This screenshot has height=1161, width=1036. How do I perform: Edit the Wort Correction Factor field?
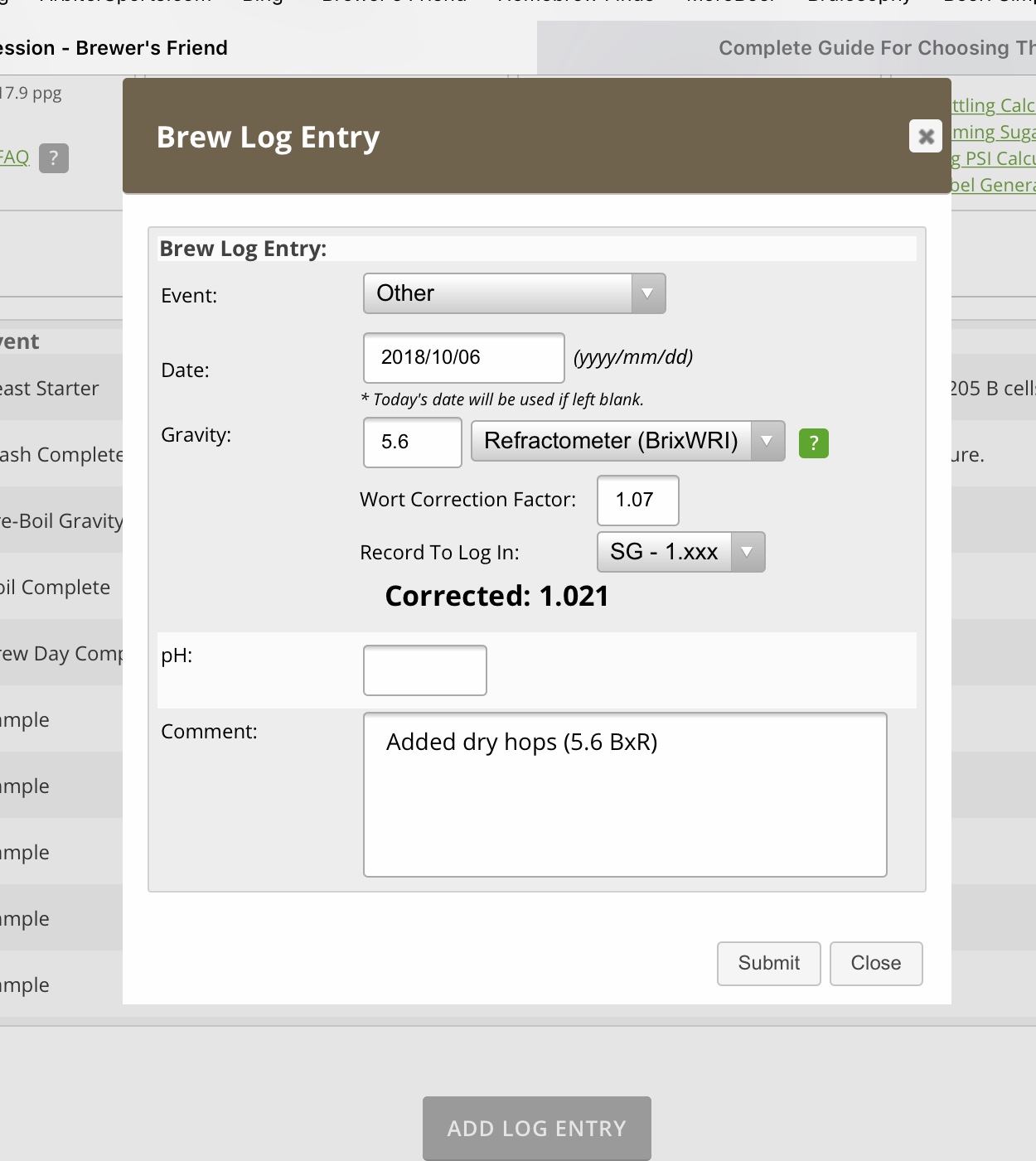click(x=637, y=501)
